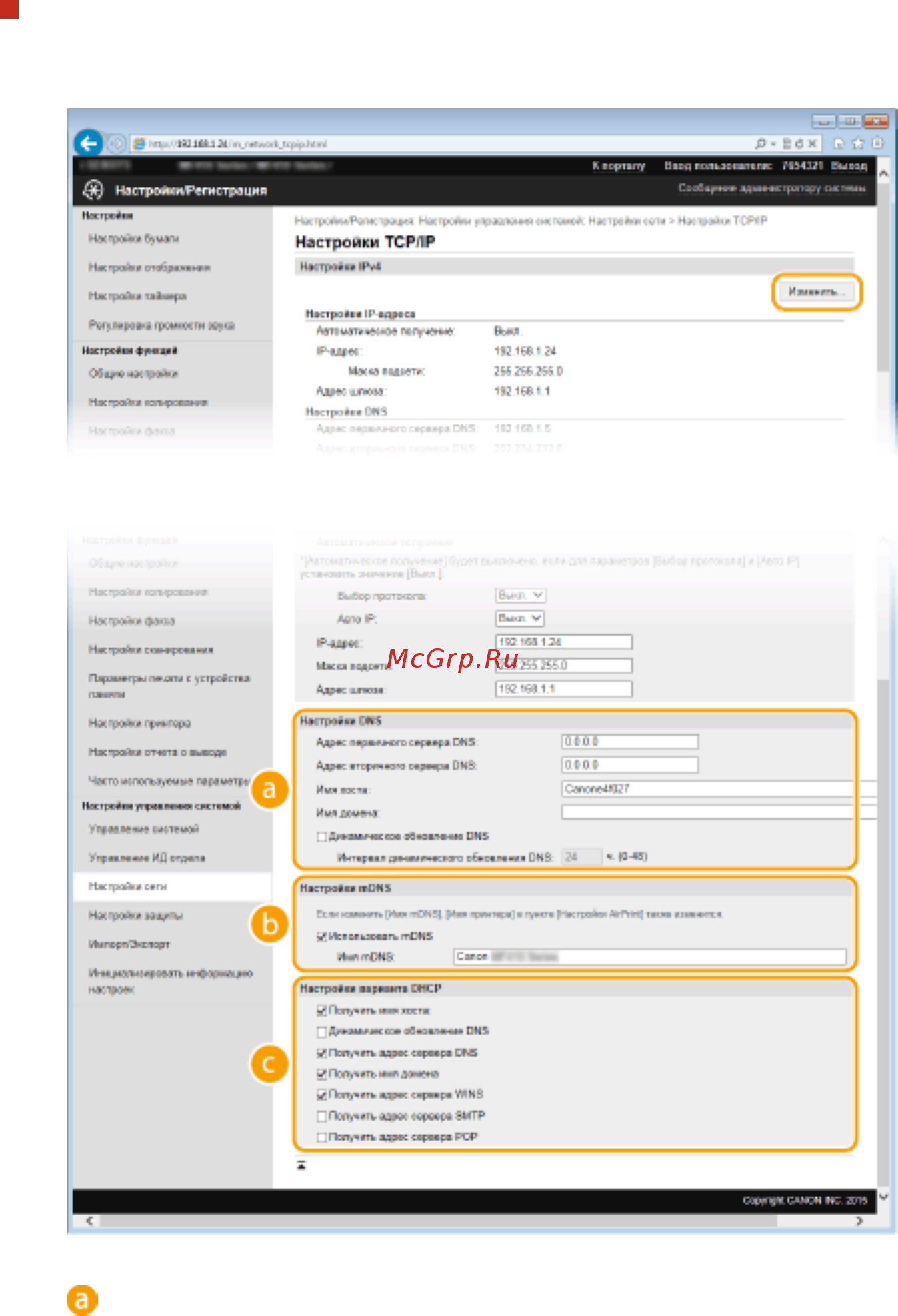
Task: Click the IP-адрес input field
Action: 564,642
